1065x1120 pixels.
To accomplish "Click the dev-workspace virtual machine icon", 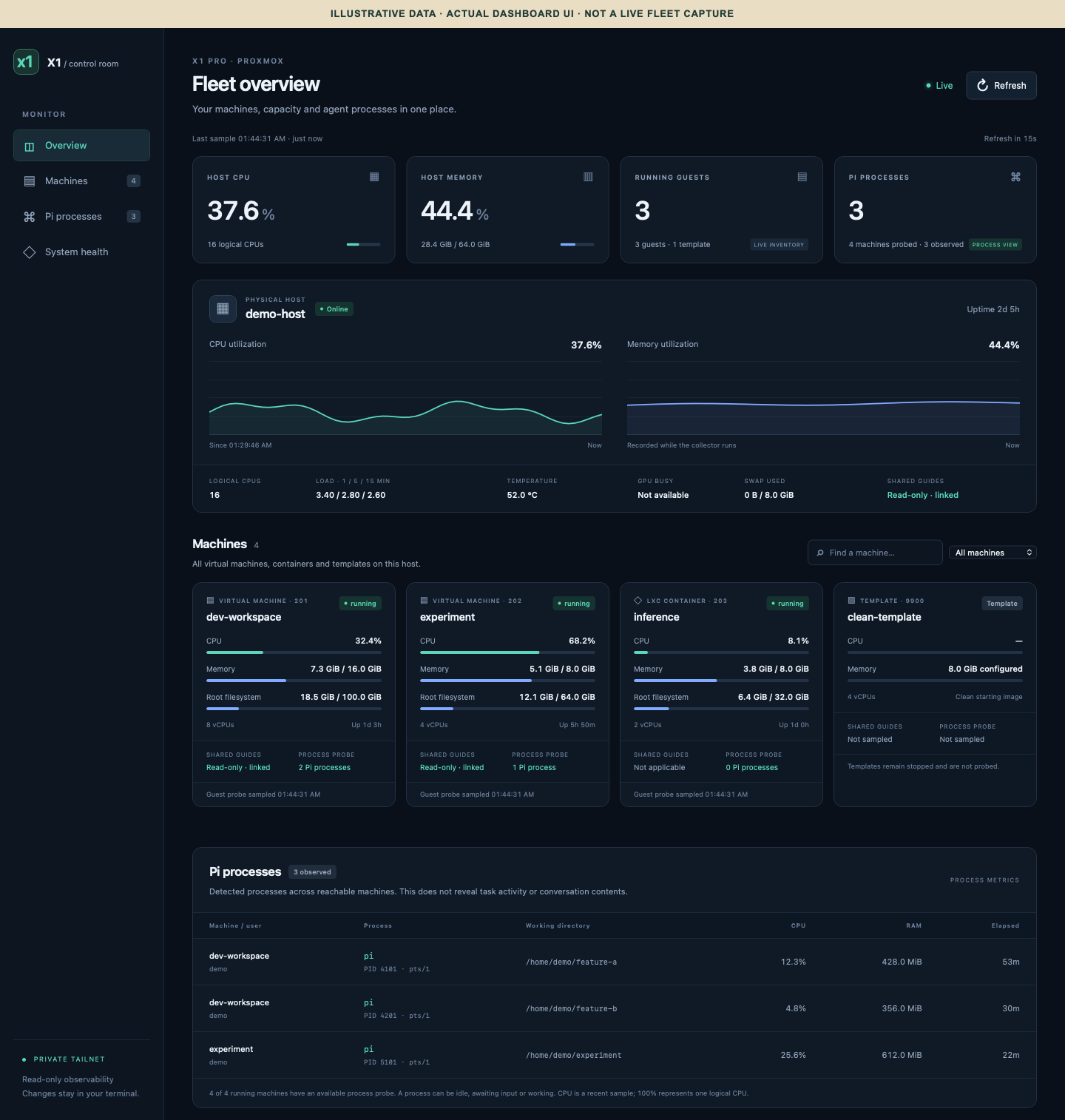I will pos(210,601).
